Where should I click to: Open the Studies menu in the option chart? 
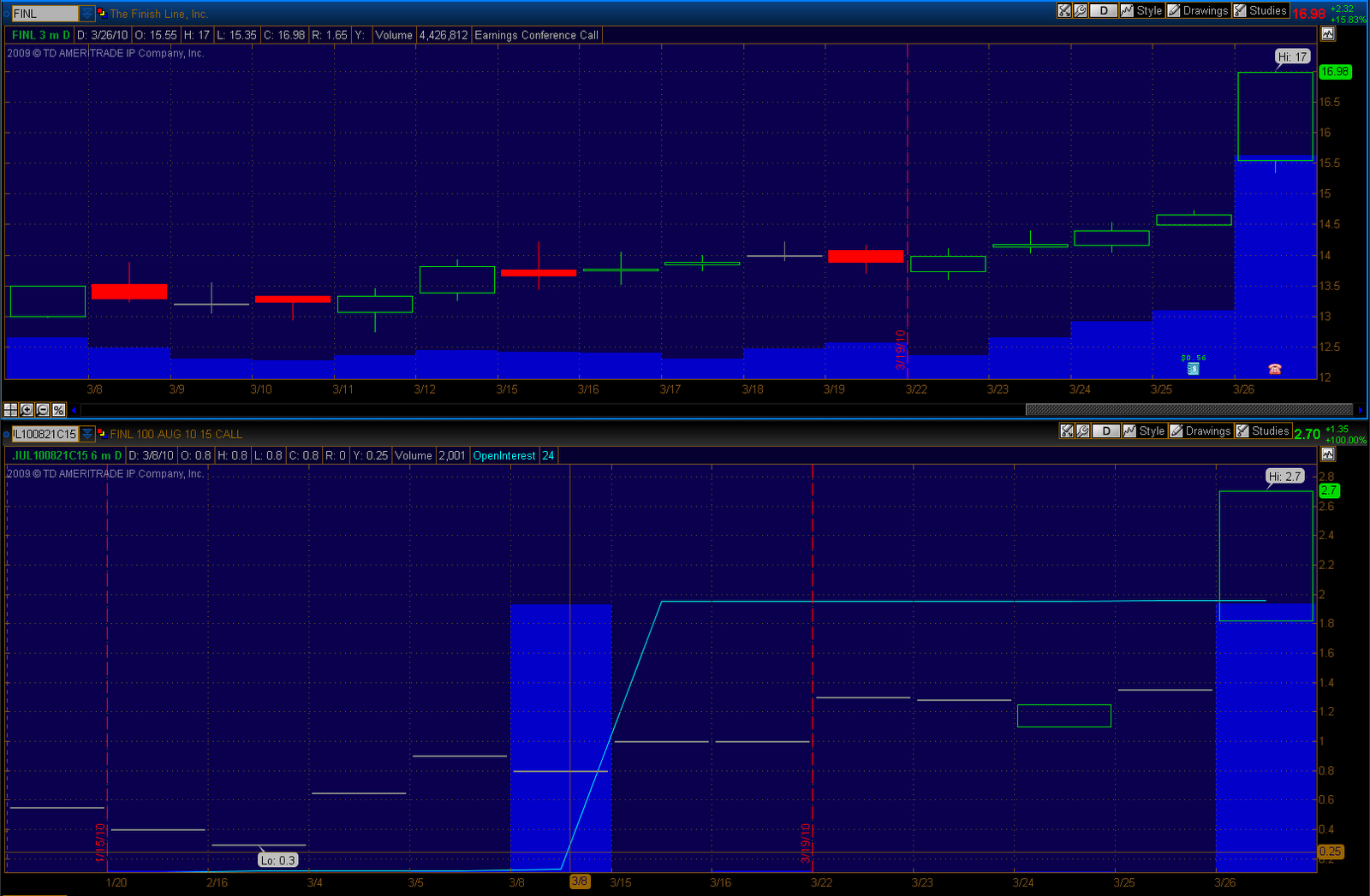coord(1263,431)
